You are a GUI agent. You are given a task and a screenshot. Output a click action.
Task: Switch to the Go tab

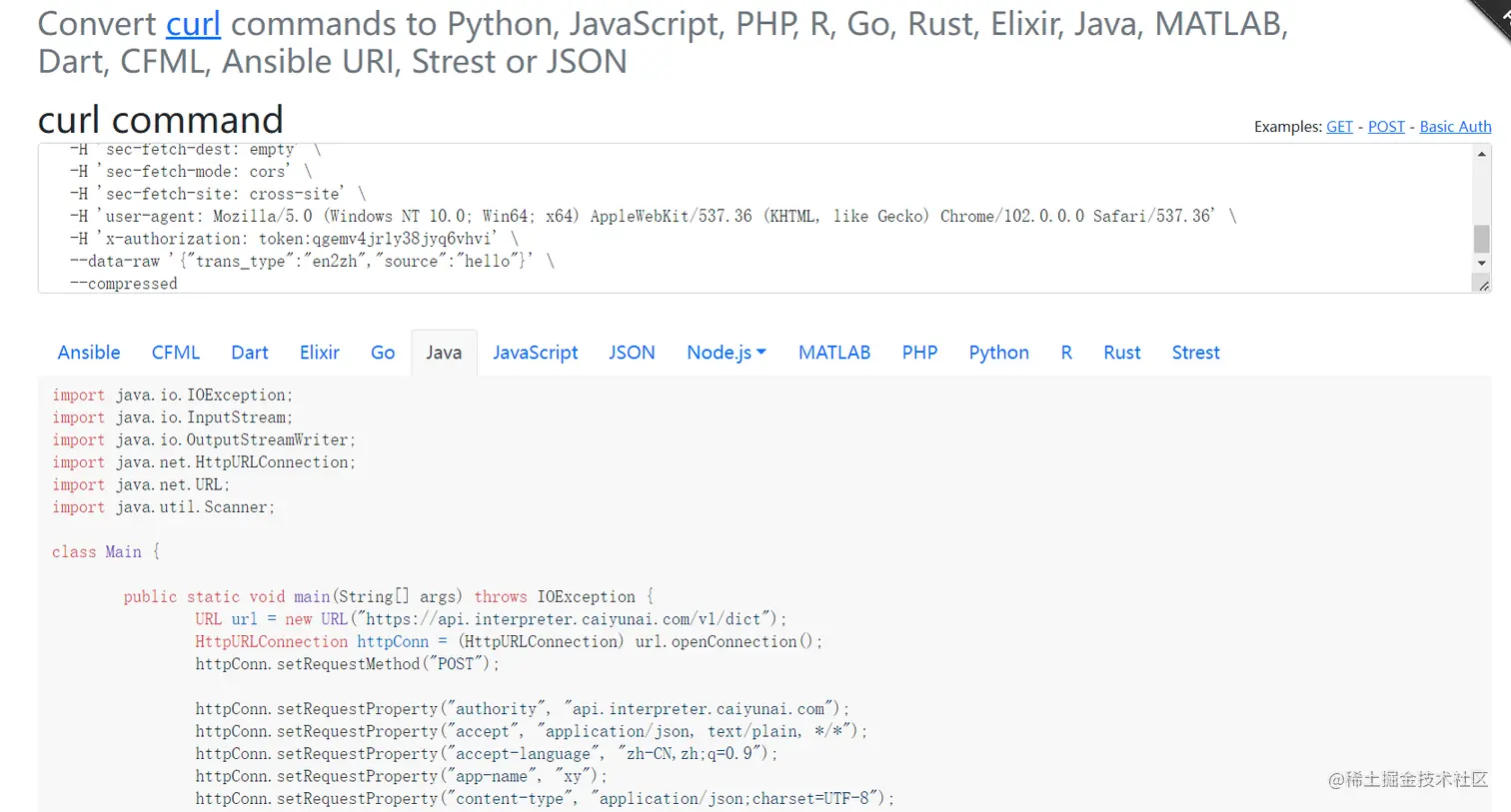[383, 353]
